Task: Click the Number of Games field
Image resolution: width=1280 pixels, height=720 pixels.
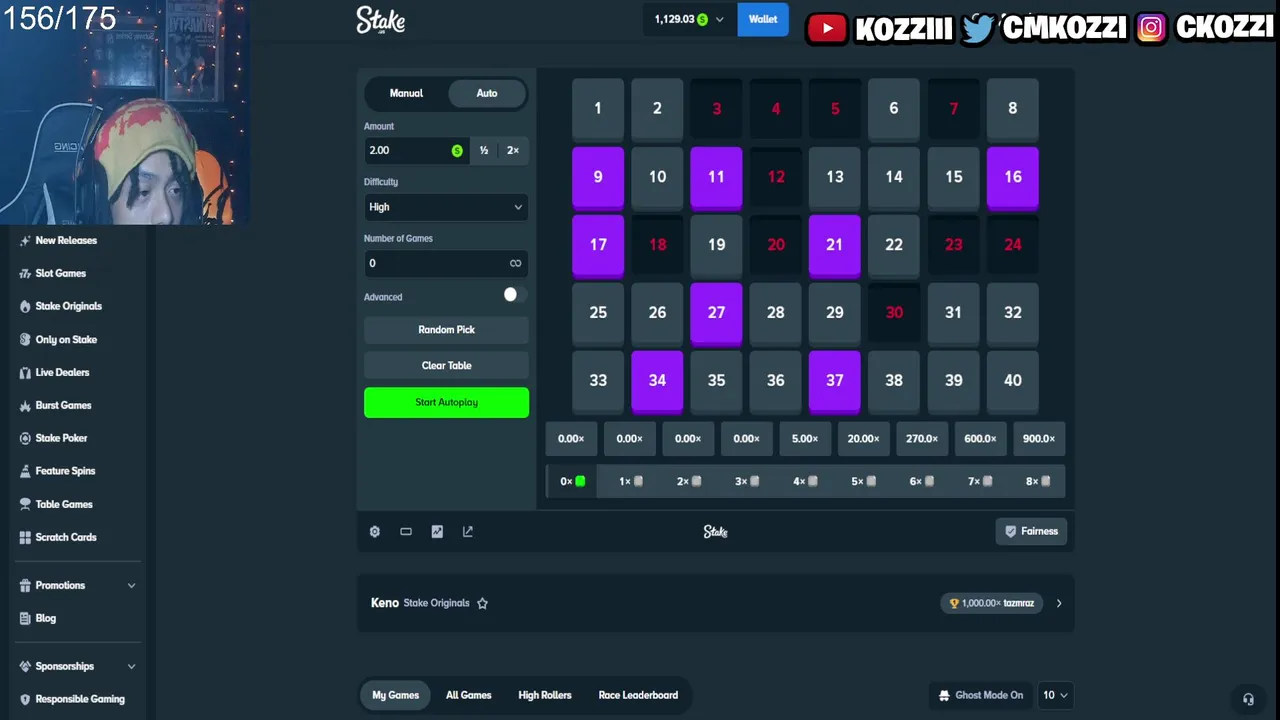Action: pyautogui.click(x=446, y=263)
